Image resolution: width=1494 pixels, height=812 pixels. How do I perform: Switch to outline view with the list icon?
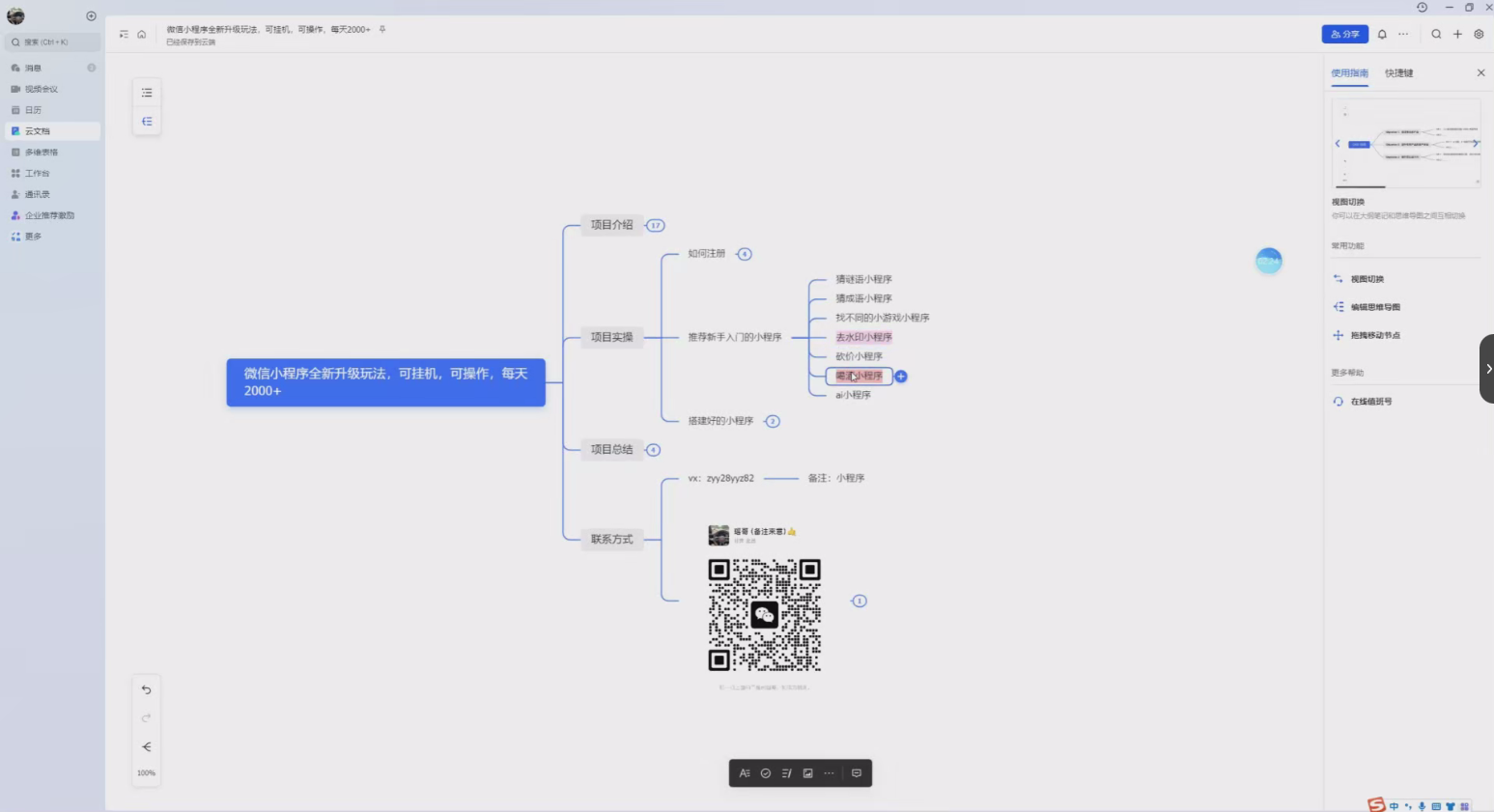click(147, 93)
